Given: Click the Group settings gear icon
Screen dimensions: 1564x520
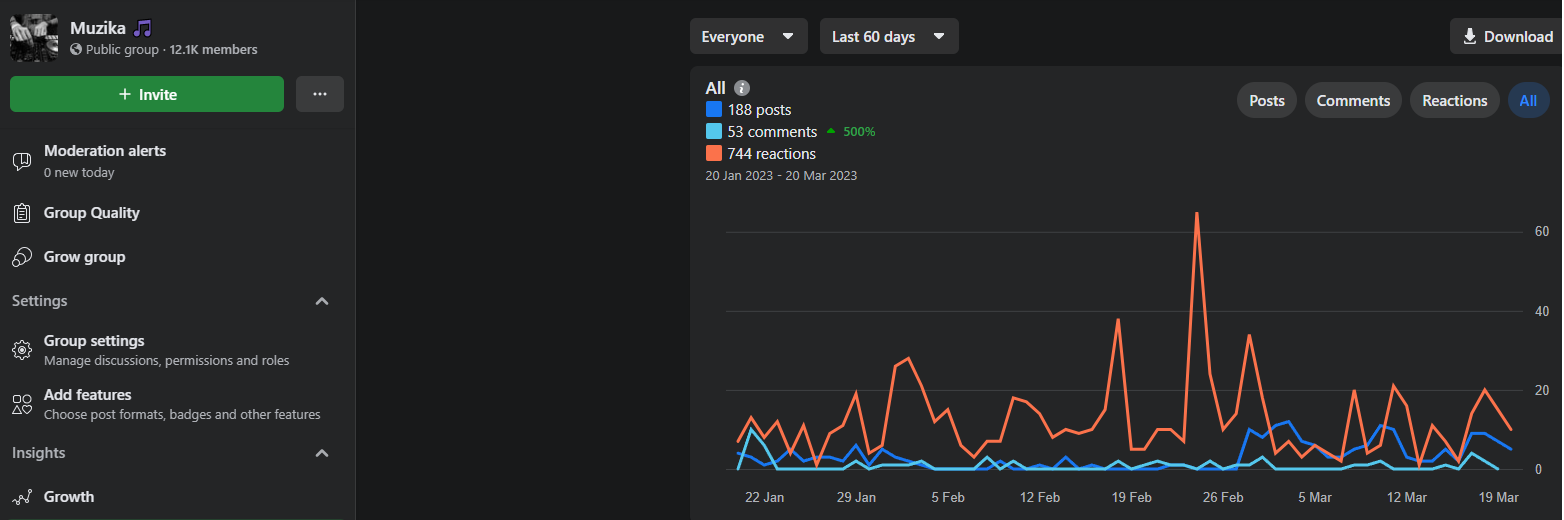Looking at the screenshot, I should pos(22,350).
